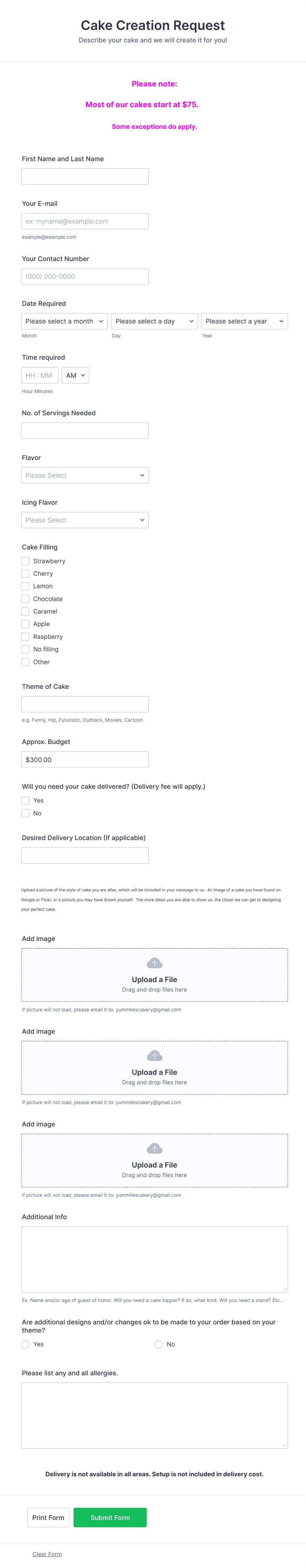
Task: Check the Raspberry filling checkbox
Action: coord(25,636)
